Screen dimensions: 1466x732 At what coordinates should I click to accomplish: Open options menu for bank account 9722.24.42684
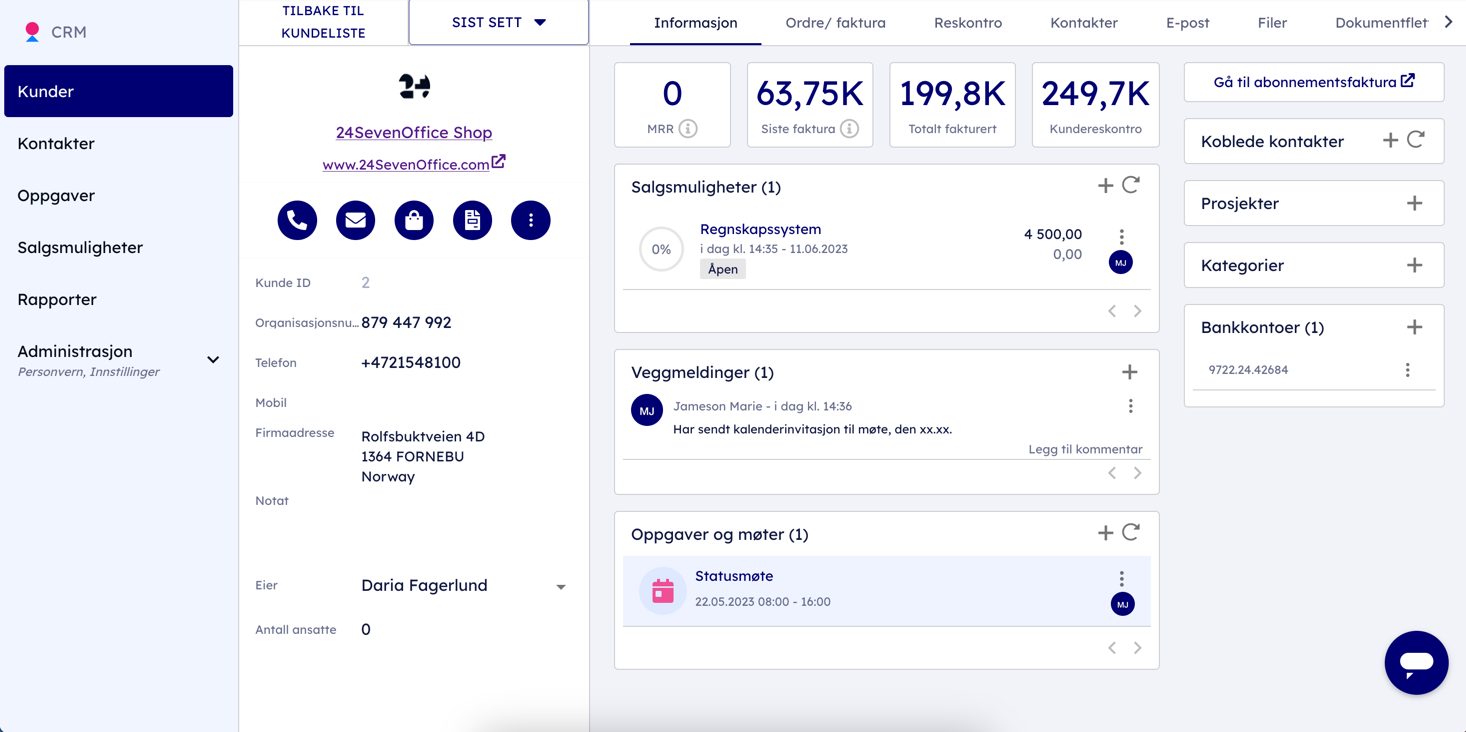click(x=1407, y=370)
